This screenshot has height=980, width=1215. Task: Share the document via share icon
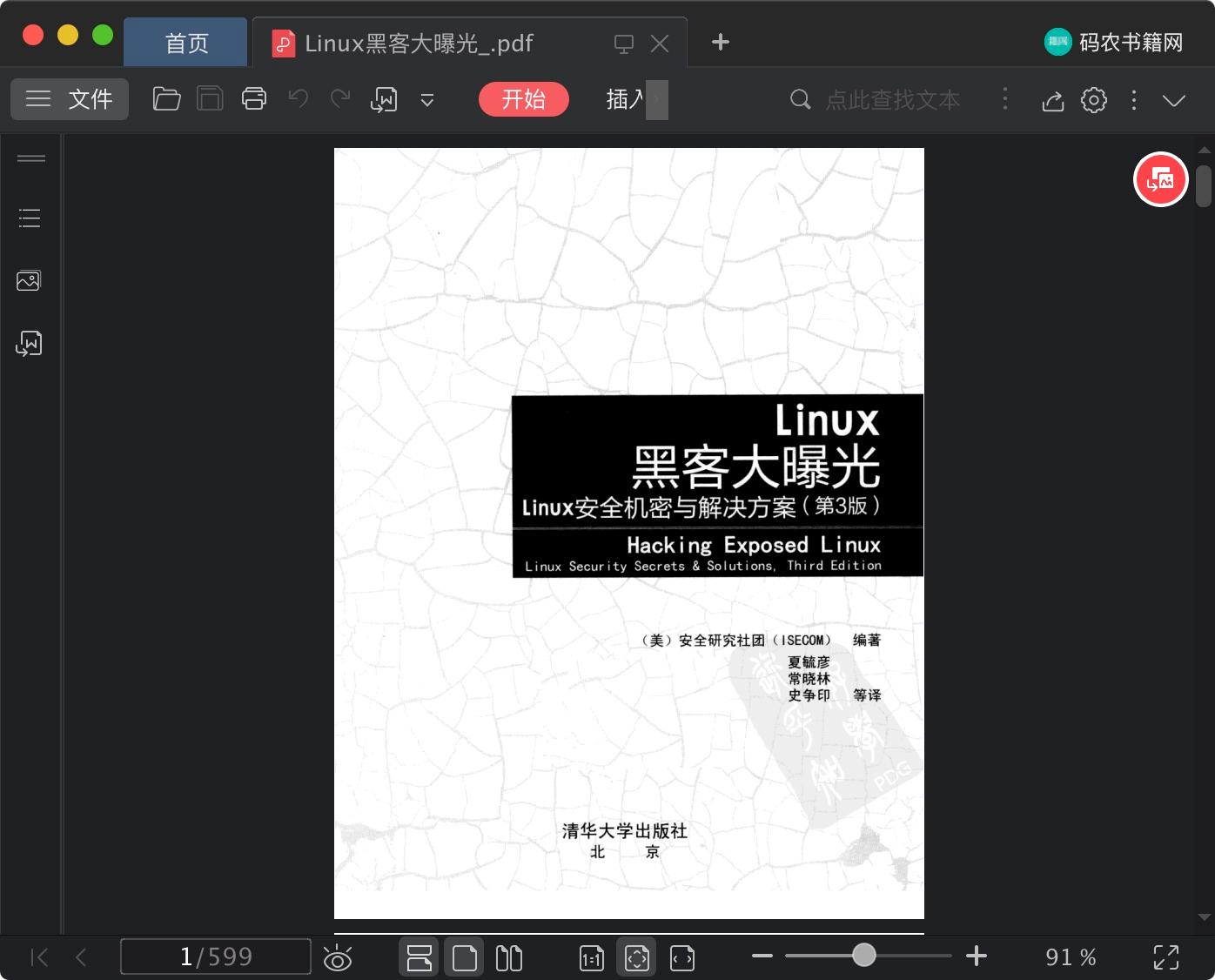1053,100
